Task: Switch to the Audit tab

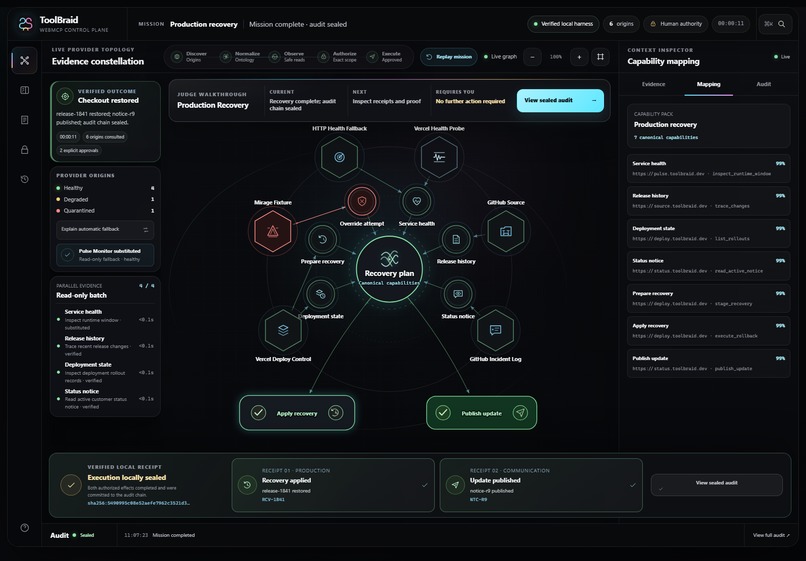Action: (x=763, y=84)
